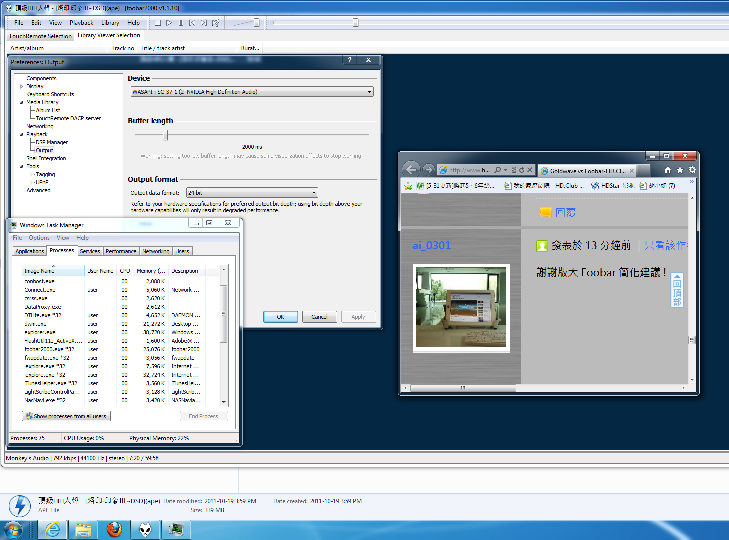729x540 pixels.
Task: Expand the Tagging tree node
Action: (x=32, y=174)
